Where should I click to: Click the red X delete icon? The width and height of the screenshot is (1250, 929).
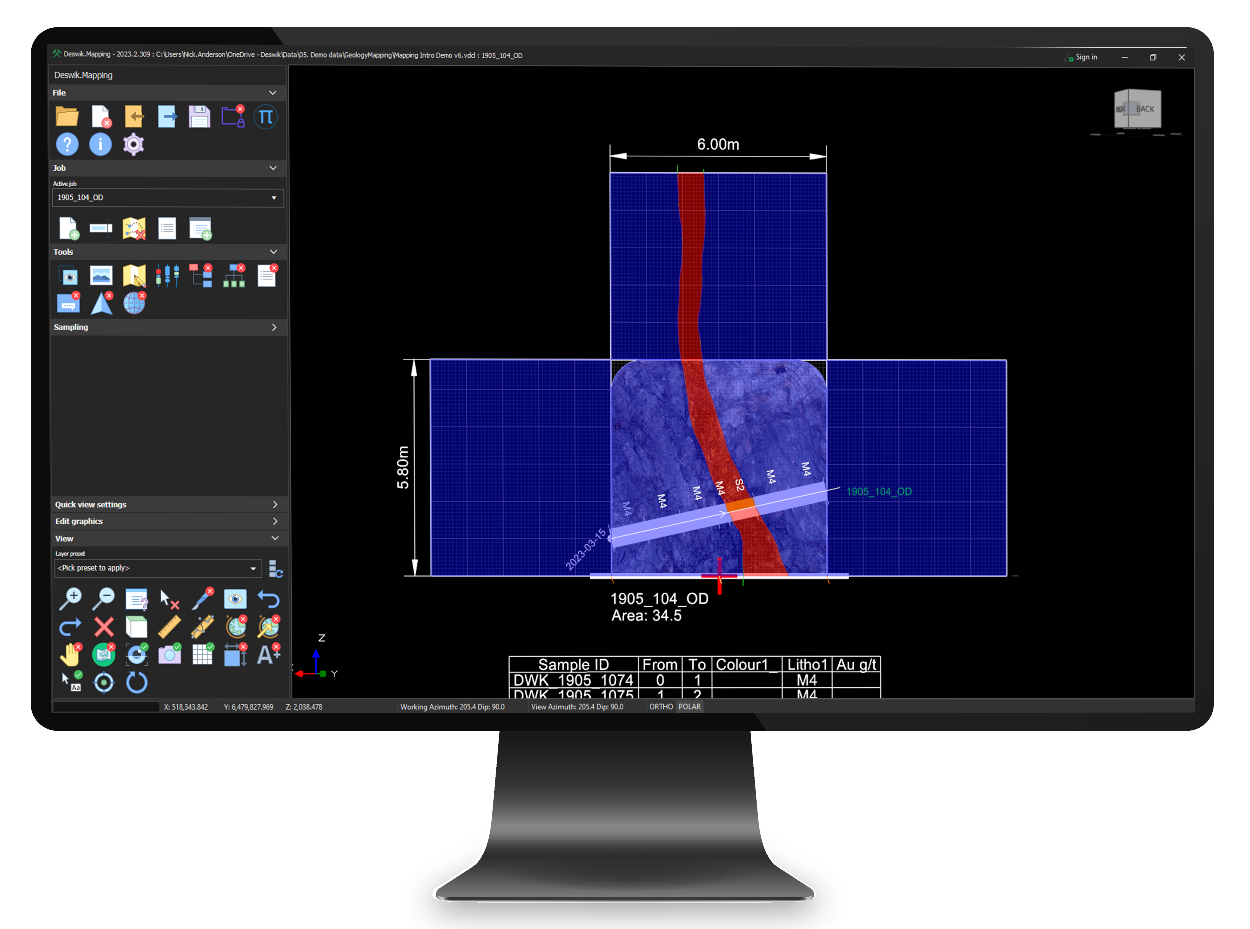[103, 627]
